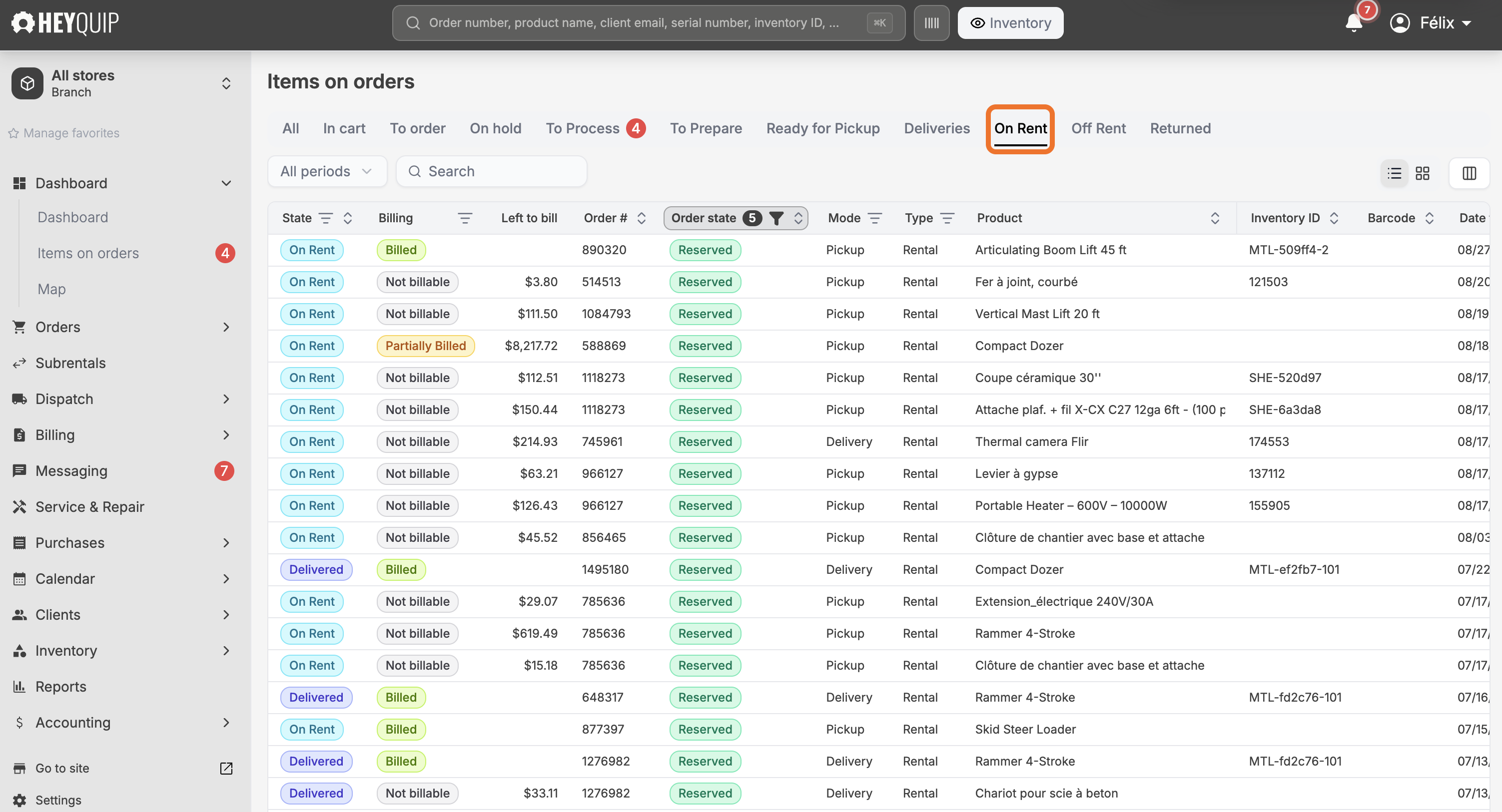Click Manage favorites
The image size is (1502, 812).
[x=64, y=133]
